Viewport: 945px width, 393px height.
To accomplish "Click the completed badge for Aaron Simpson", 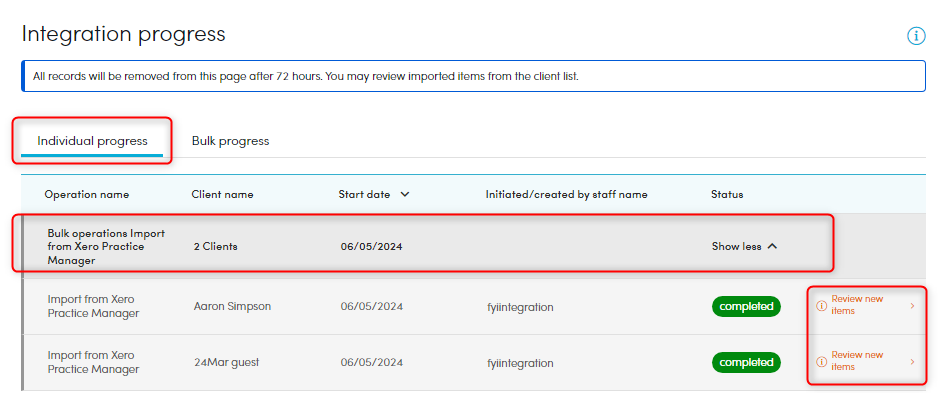I will 746,306.
